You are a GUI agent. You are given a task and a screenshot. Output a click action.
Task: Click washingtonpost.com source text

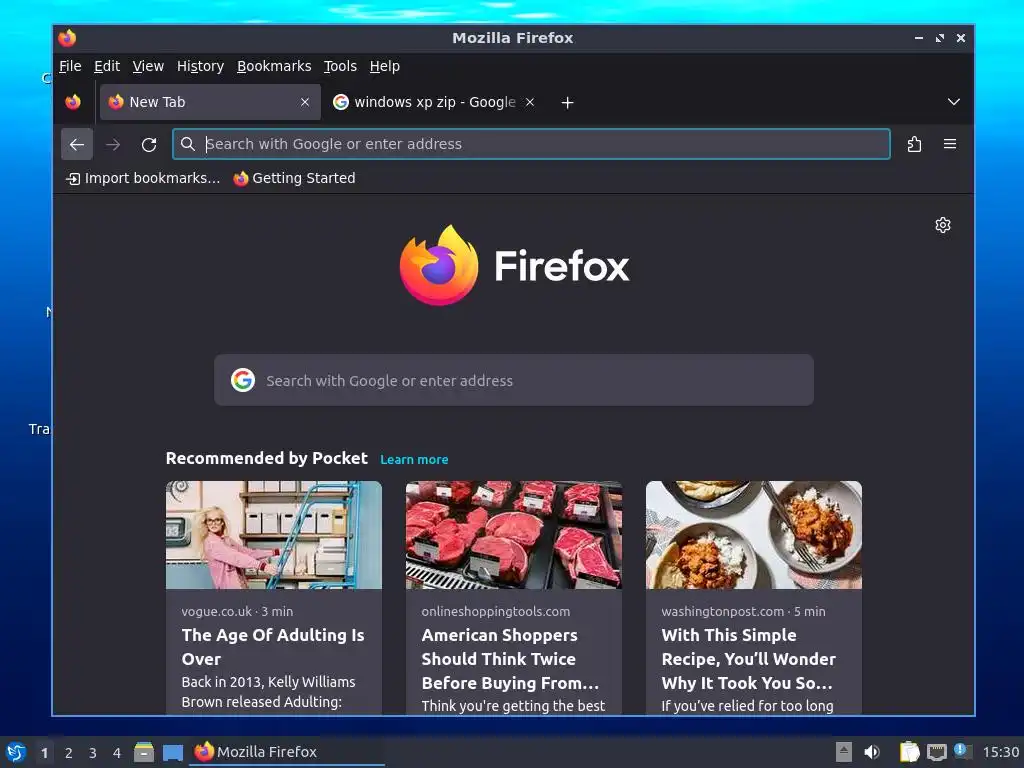[722, 612]
